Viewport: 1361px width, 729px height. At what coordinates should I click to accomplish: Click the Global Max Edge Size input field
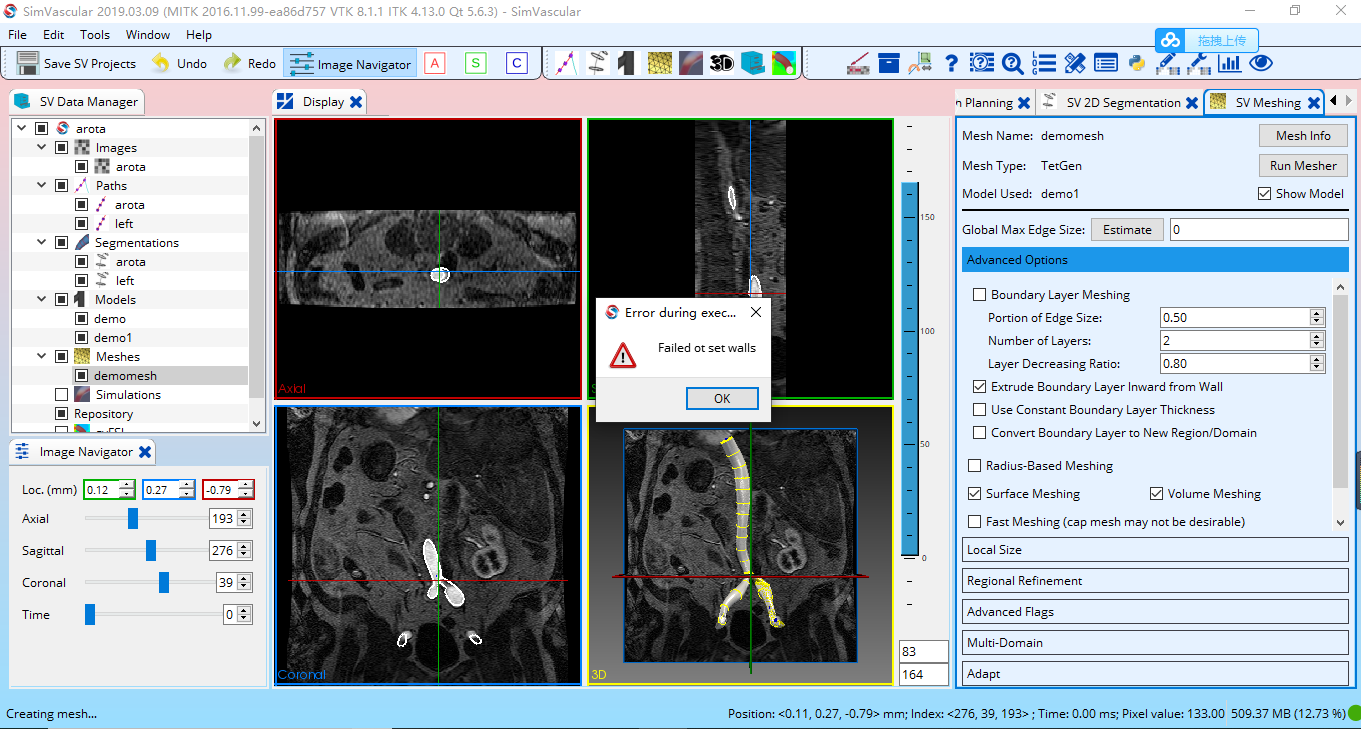(1259, 230)
